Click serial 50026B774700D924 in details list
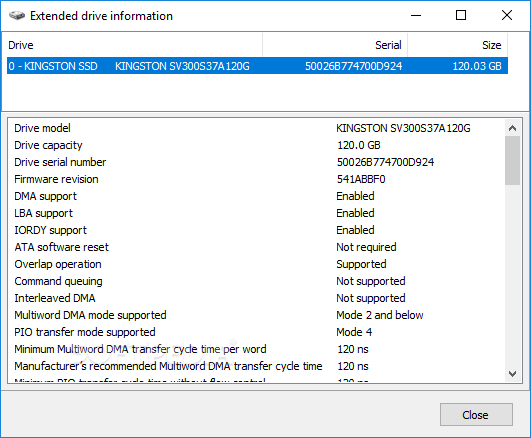 click(x=385, y=162)
